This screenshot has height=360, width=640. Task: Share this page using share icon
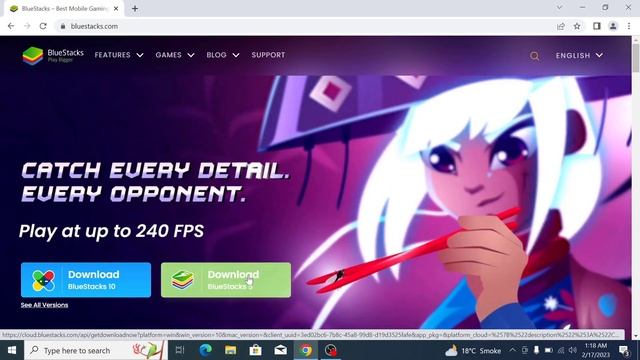[x=560, y=26]
